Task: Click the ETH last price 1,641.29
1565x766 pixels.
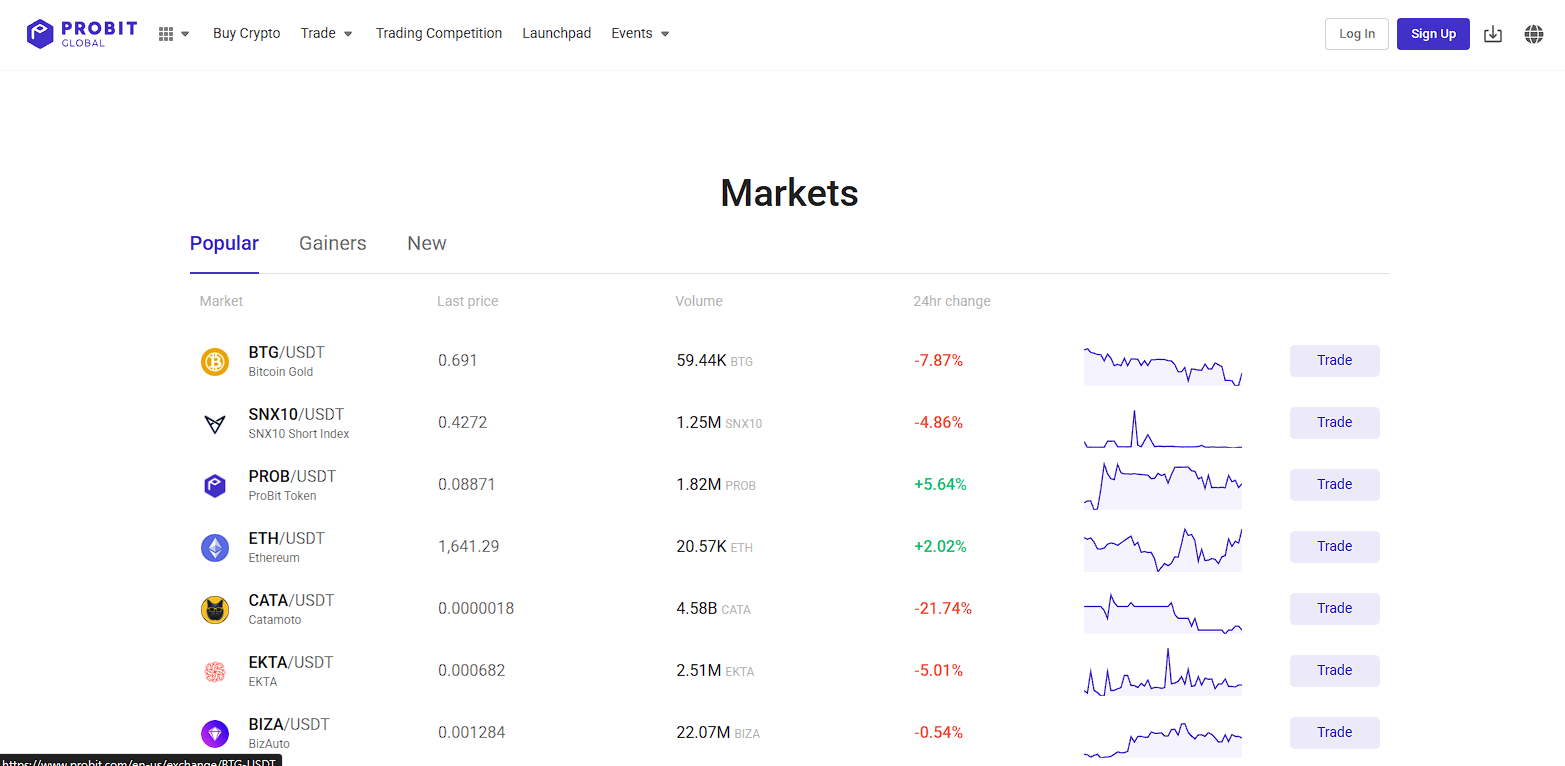Action: click(x=469, y=546)
